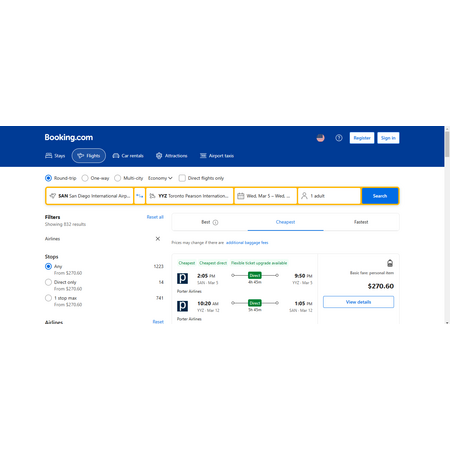Click the blue Search button
The image size is (450, 450).
[380, 196]
